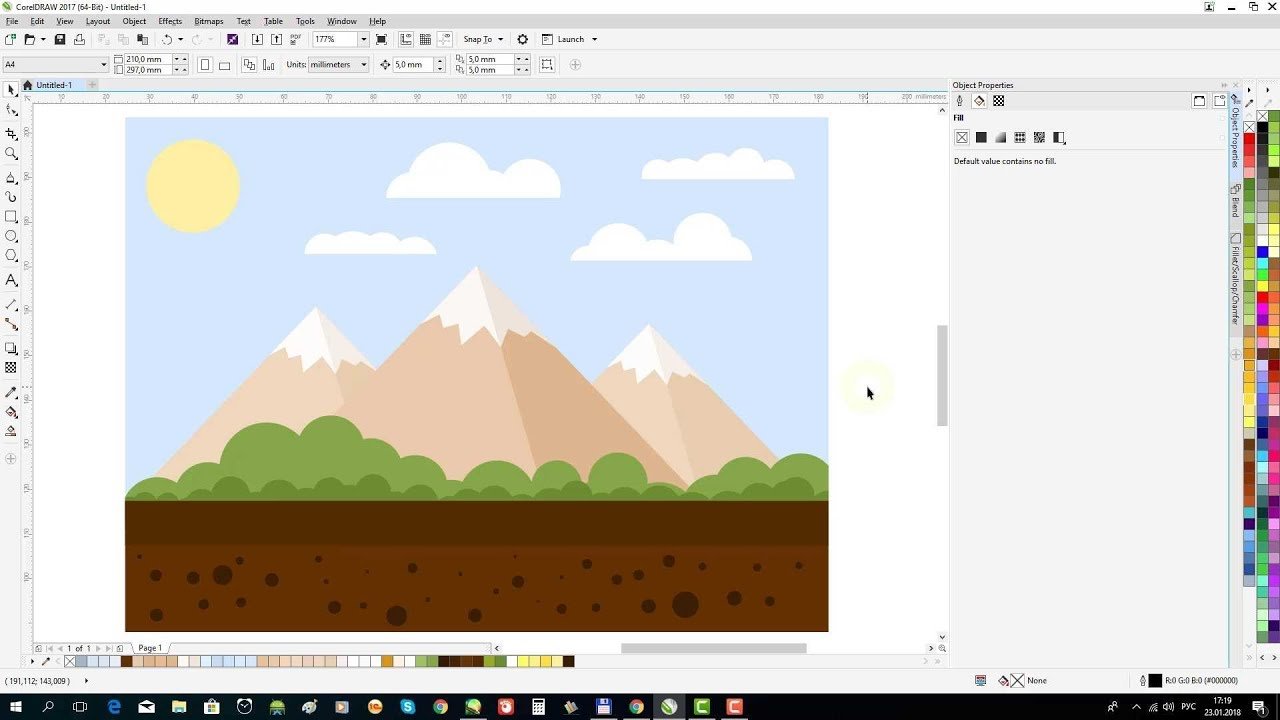Select the Rectangle tool

[x=11, y=217]
